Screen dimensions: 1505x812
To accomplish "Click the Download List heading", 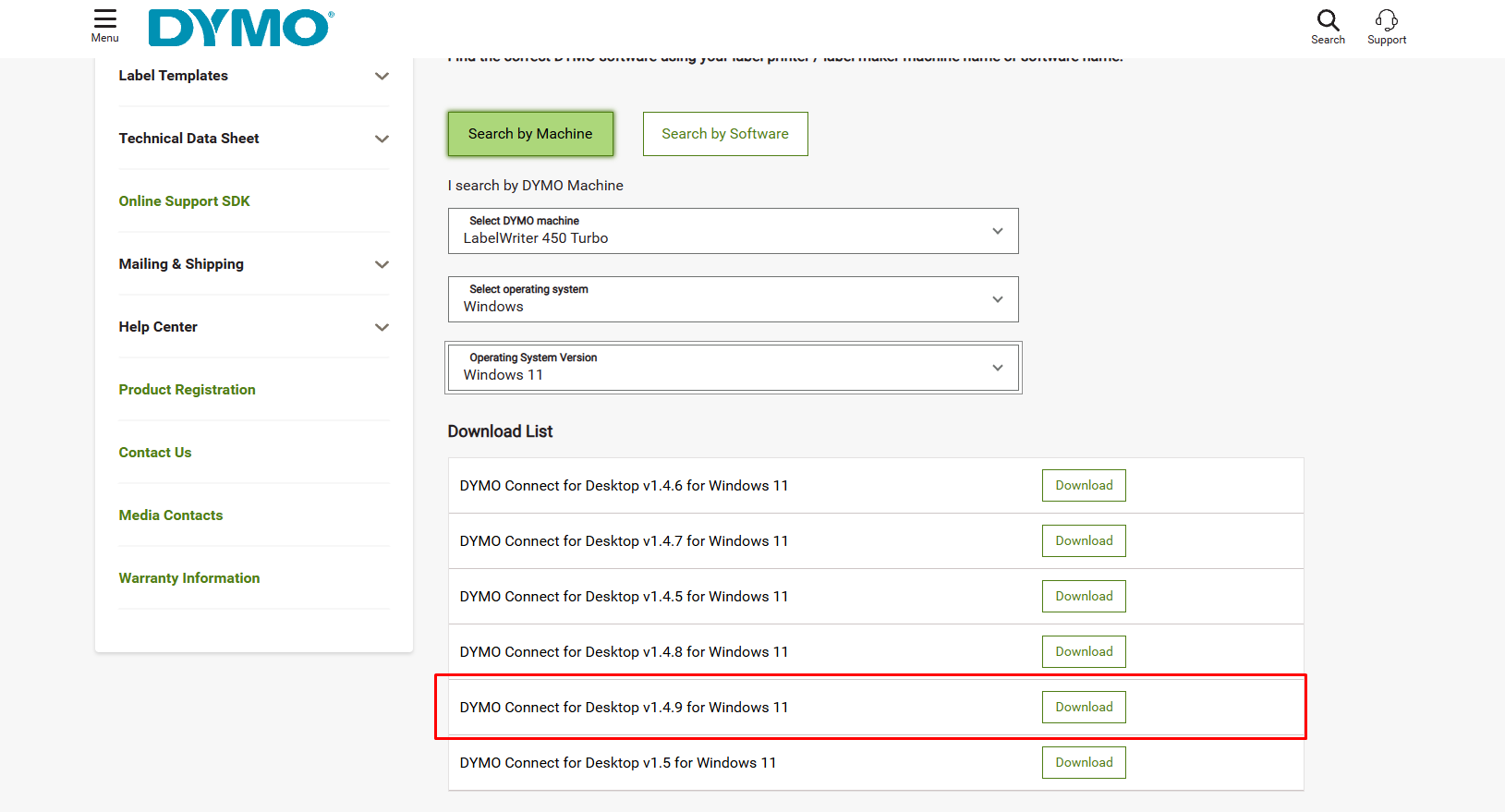I will (500, 431).
